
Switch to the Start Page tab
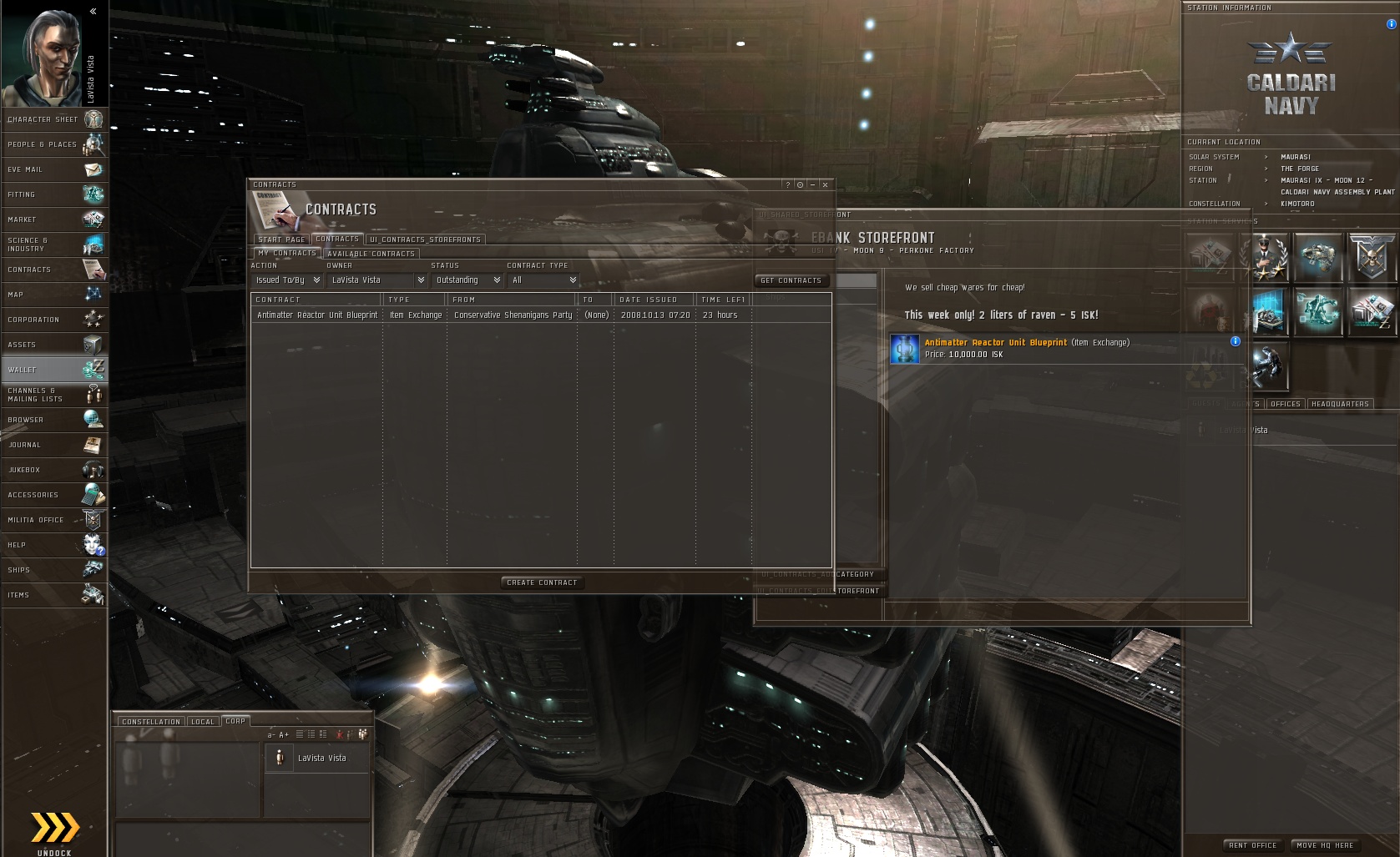coord(281,239)
